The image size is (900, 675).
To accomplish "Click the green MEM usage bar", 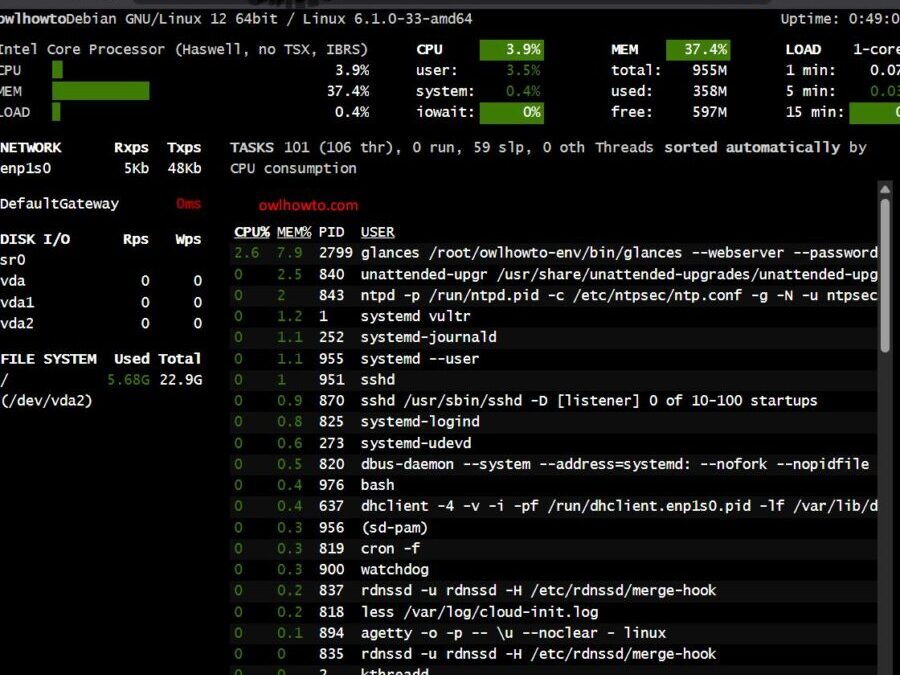I will (100, 91).
